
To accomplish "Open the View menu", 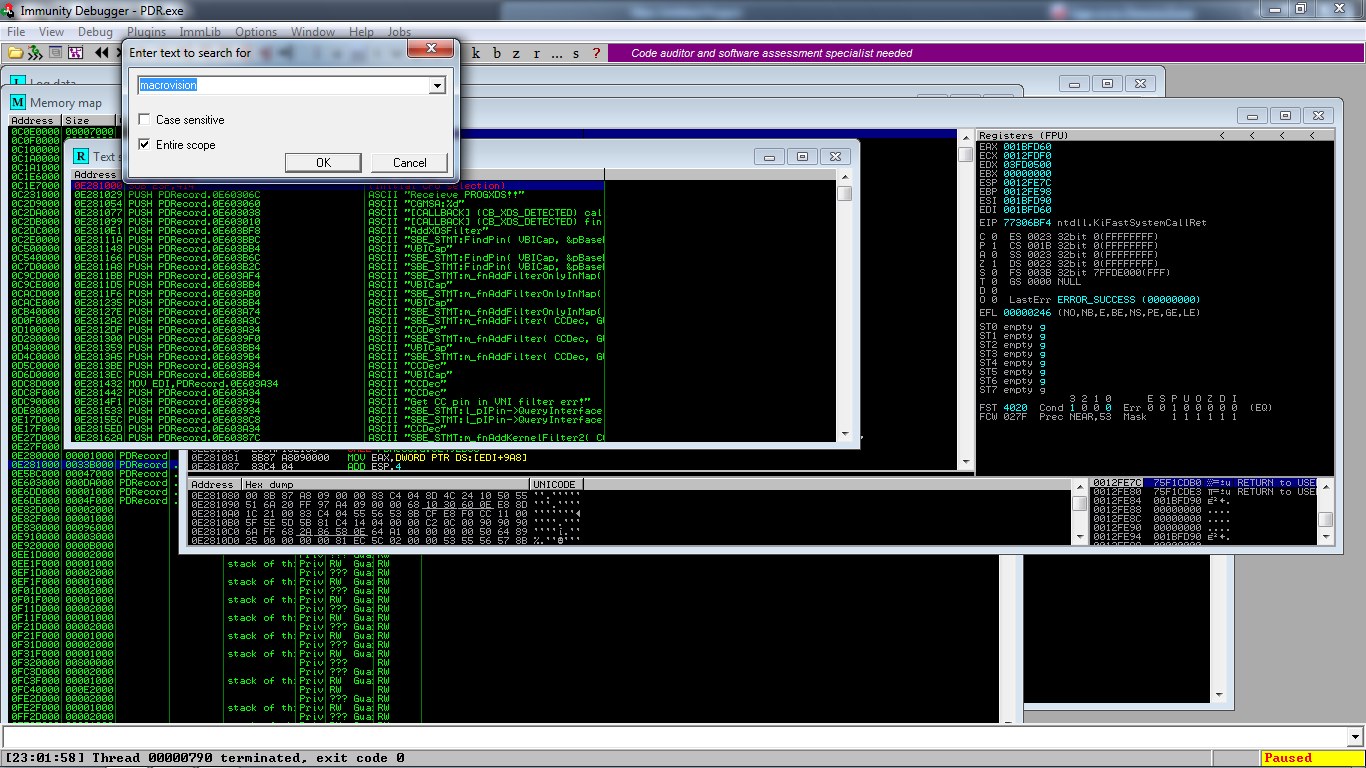I will (x=52, y=32).
